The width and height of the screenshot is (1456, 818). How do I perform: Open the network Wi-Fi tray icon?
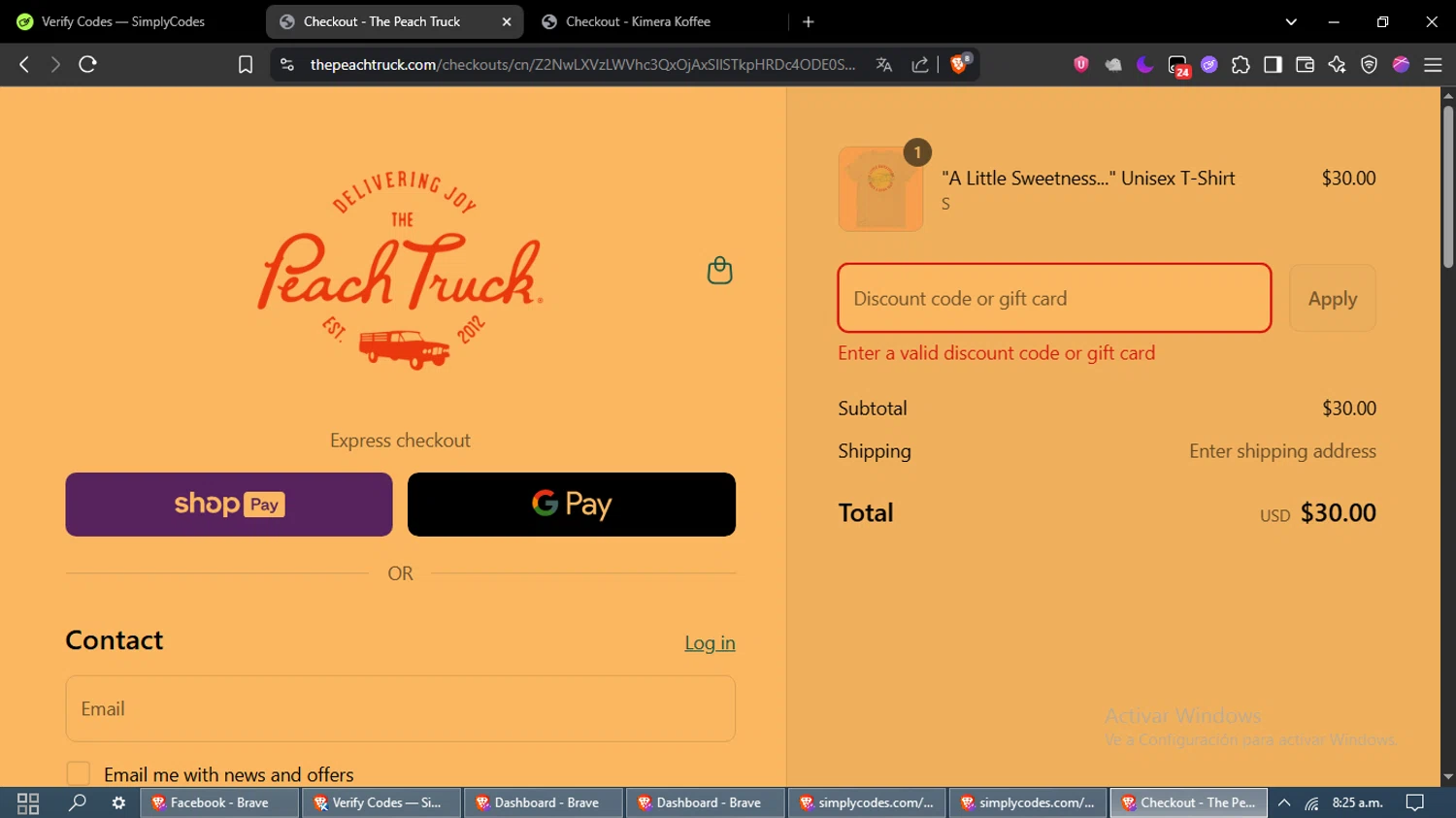click(x=1311, y=802)
